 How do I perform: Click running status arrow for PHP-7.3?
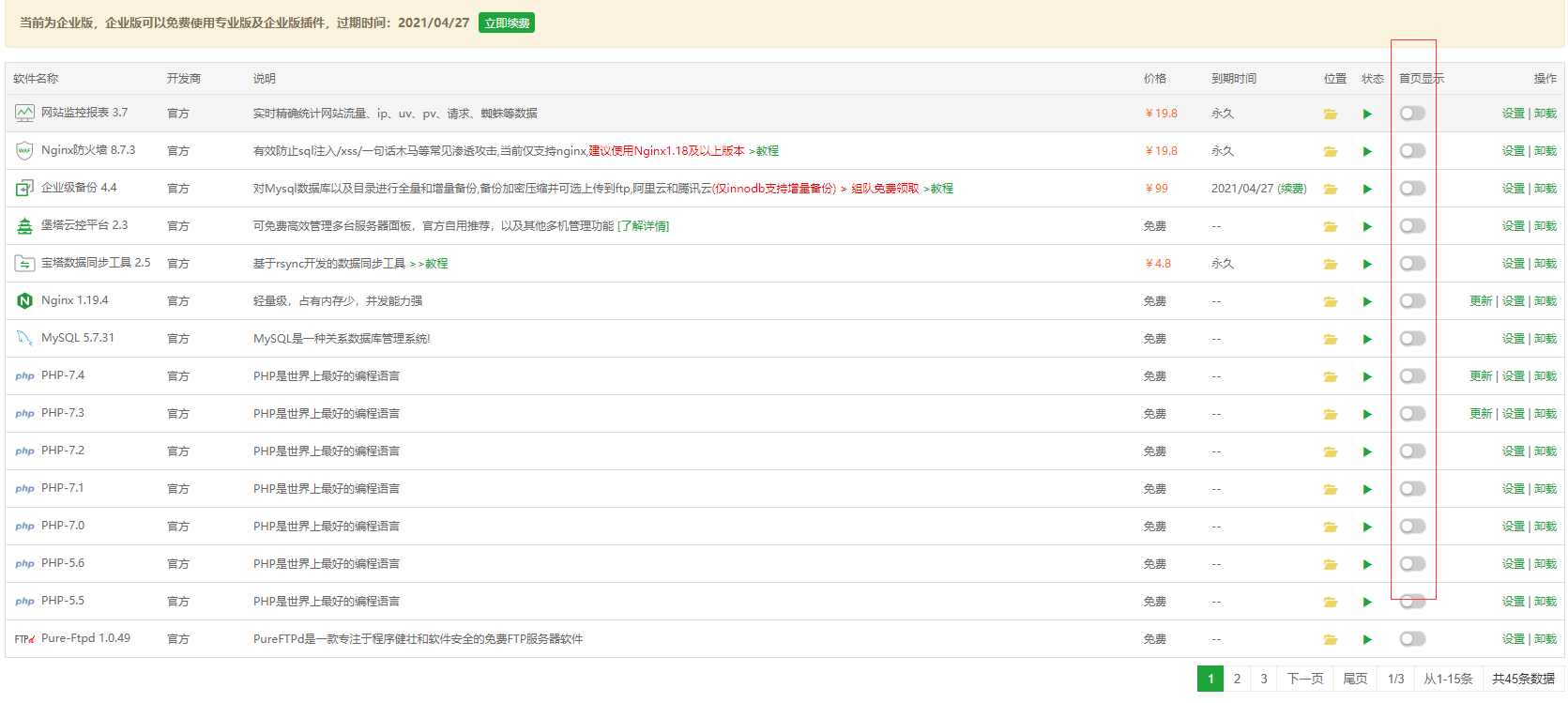point(1367,414)
